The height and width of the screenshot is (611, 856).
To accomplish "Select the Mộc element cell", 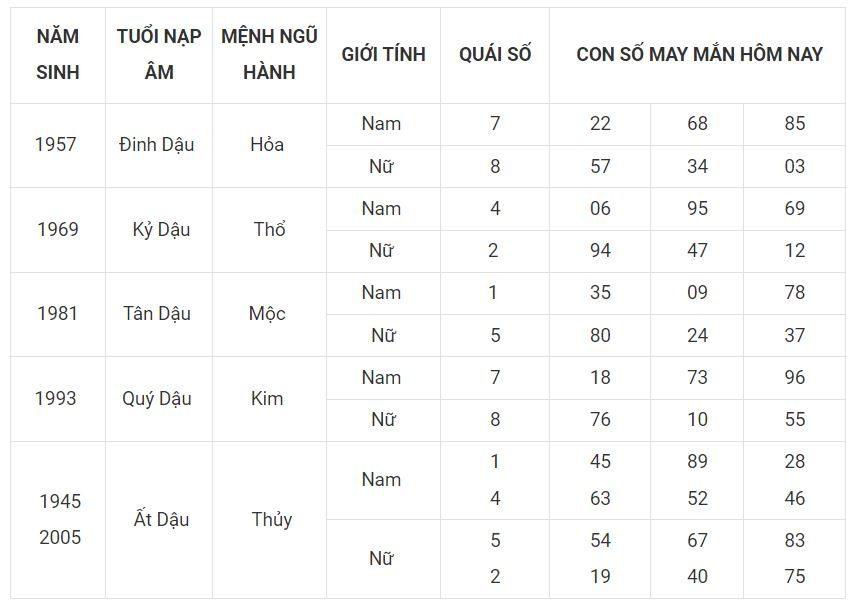I will (x=267, y=314).
